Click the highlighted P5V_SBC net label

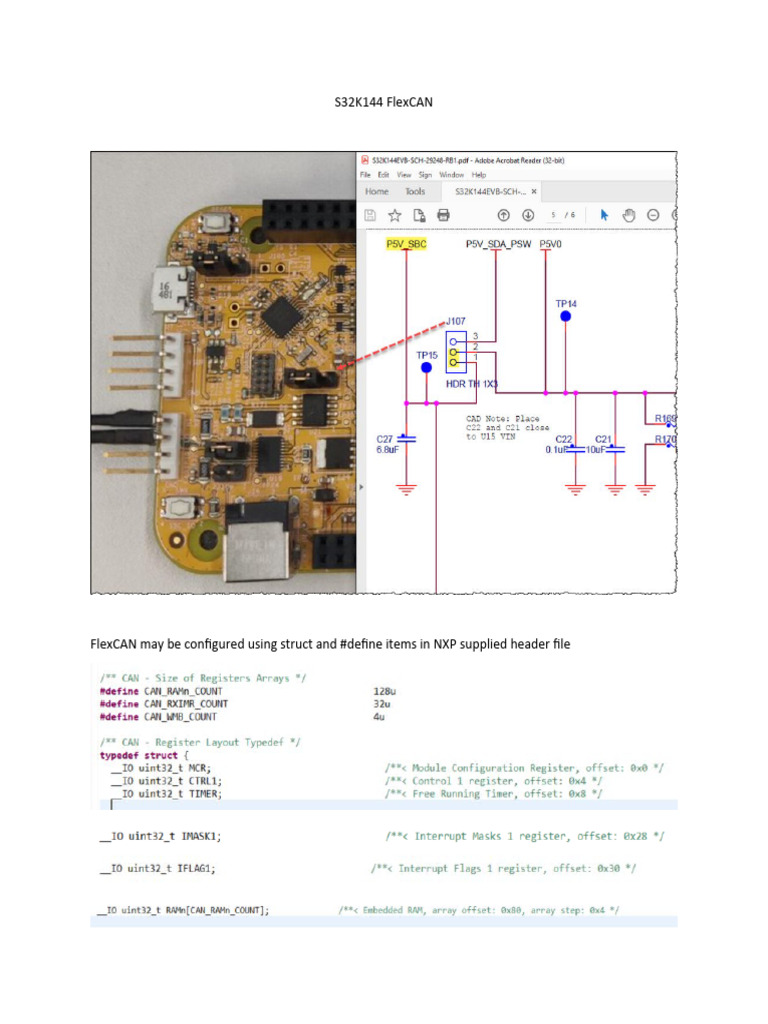click(x=406, y=244)
